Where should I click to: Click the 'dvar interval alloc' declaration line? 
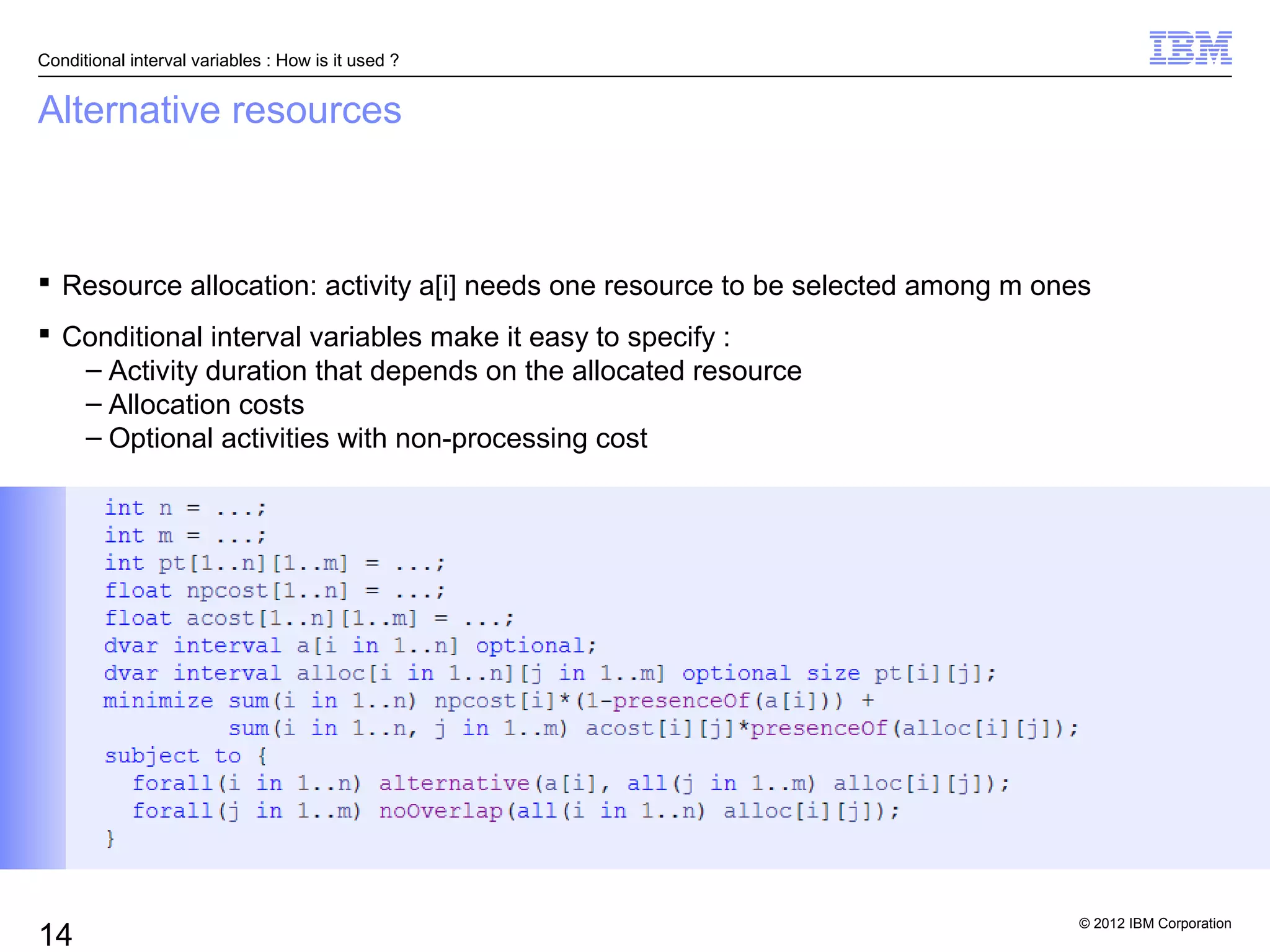pos(550,673)
